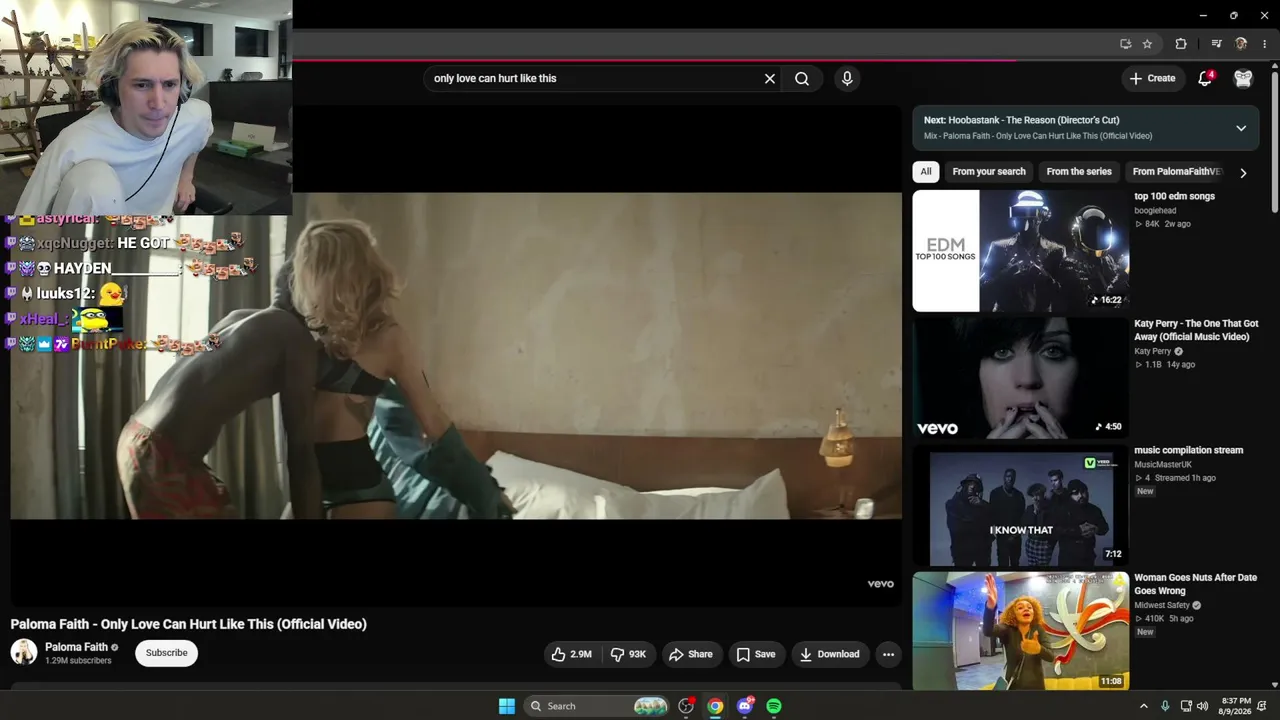This screenshot has width=1280, height=720.
Task: Open Spotify from the taskbar
Action: (x=774, y=706)
